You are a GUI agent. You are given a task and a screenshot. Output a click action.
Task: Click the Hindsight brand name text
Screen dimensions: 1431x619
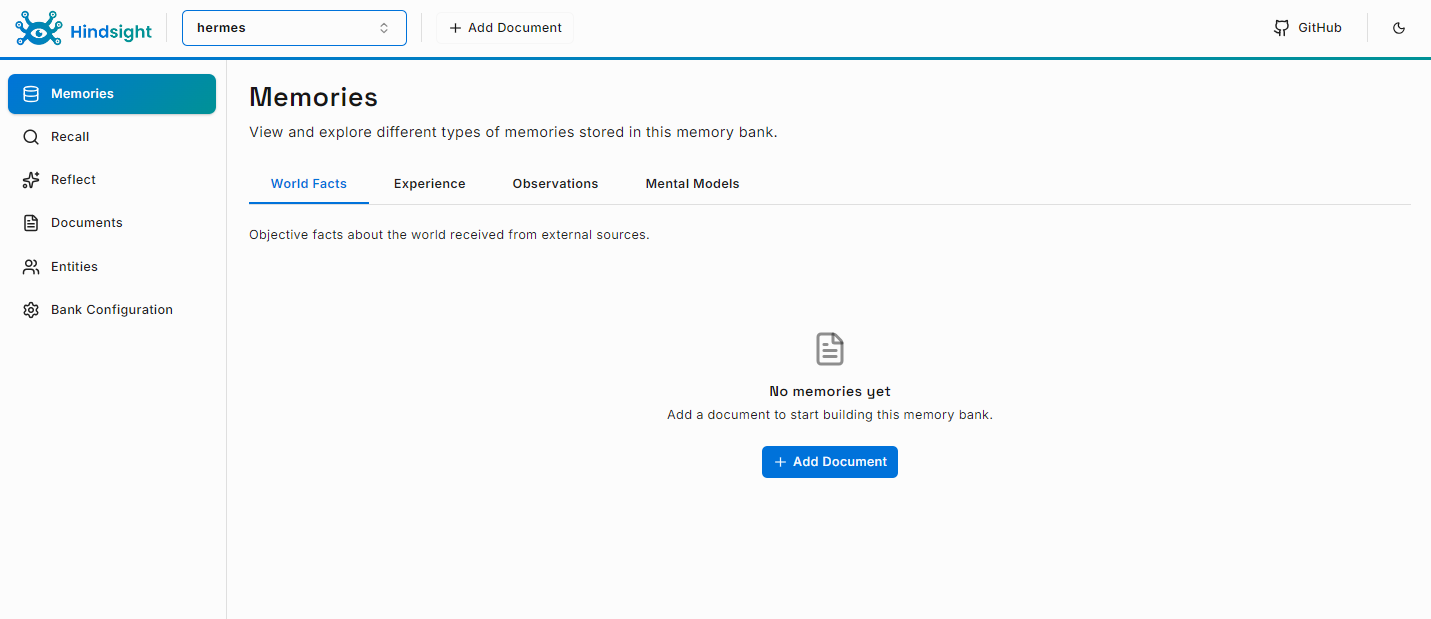tap(111, 32)
